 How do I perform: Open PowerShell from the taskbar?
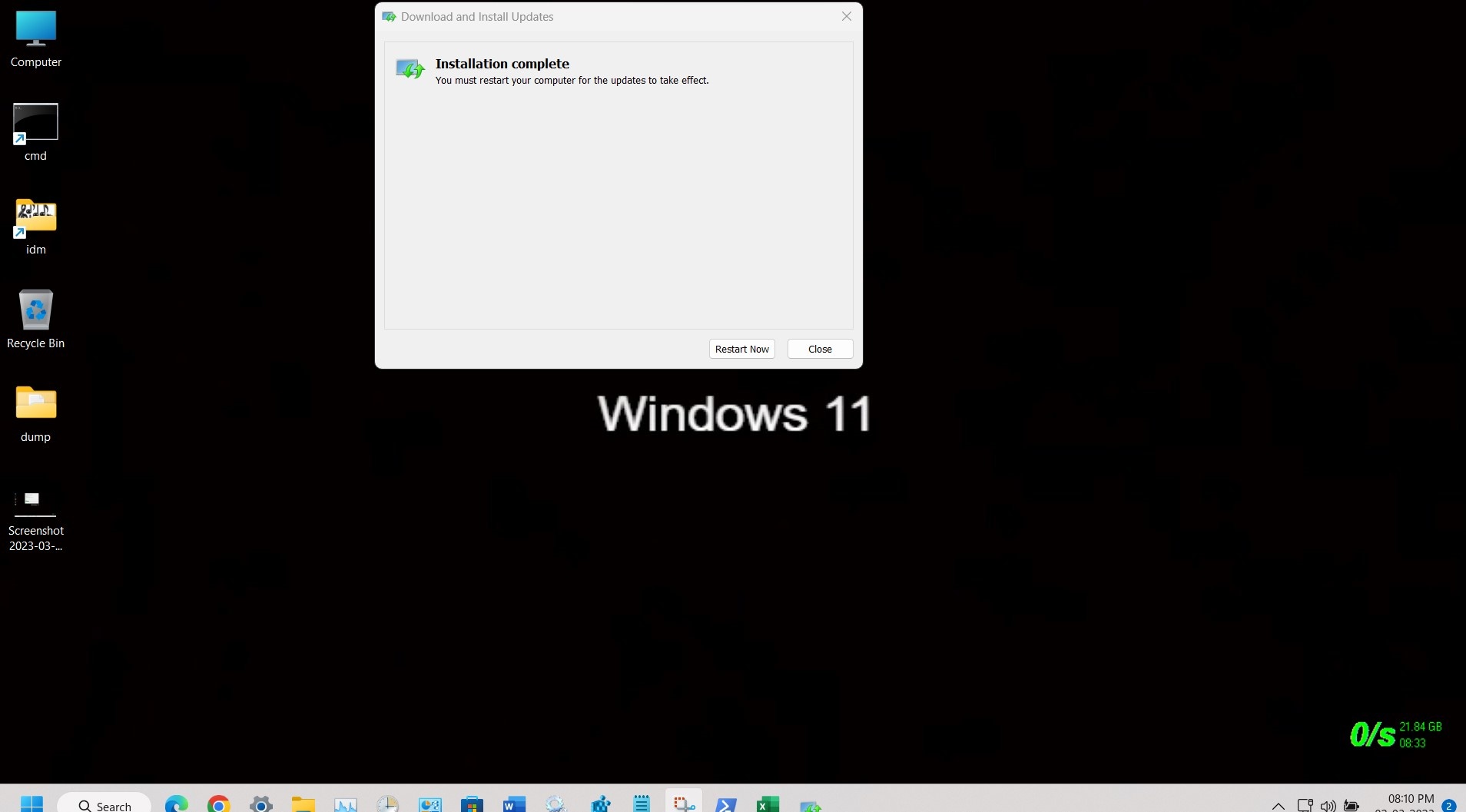pyautogui.click(x=726, y=804)
